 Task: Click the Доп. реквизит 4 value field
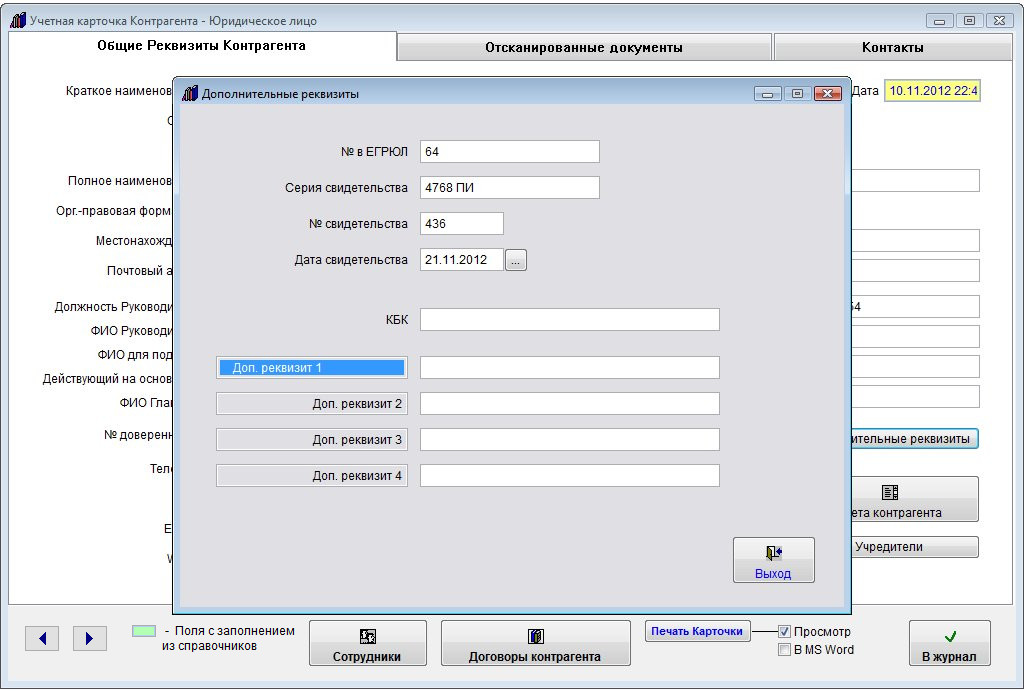click(570, 476)
